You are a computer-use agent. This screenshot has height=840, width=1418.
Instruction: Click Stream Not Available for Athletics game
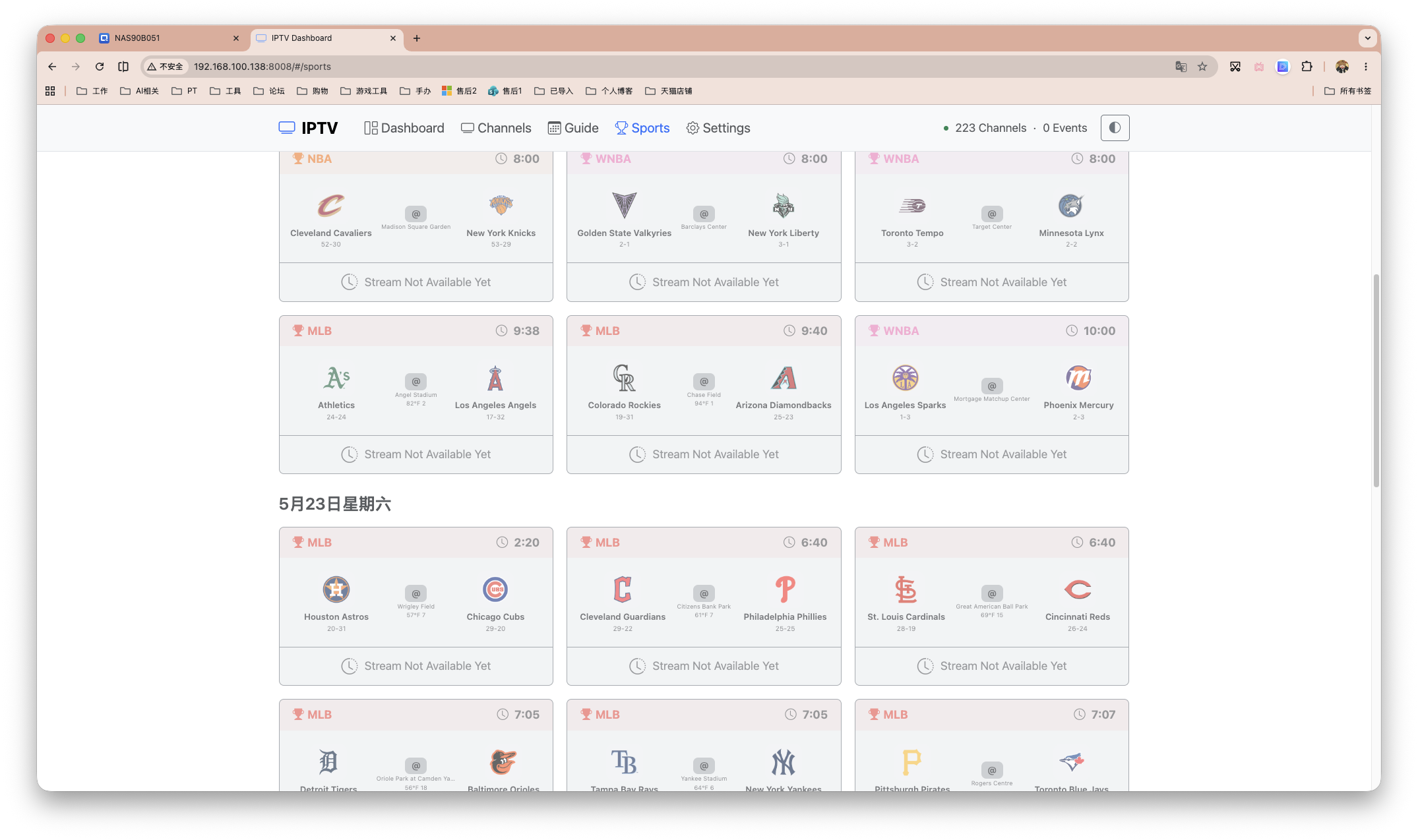416,454
